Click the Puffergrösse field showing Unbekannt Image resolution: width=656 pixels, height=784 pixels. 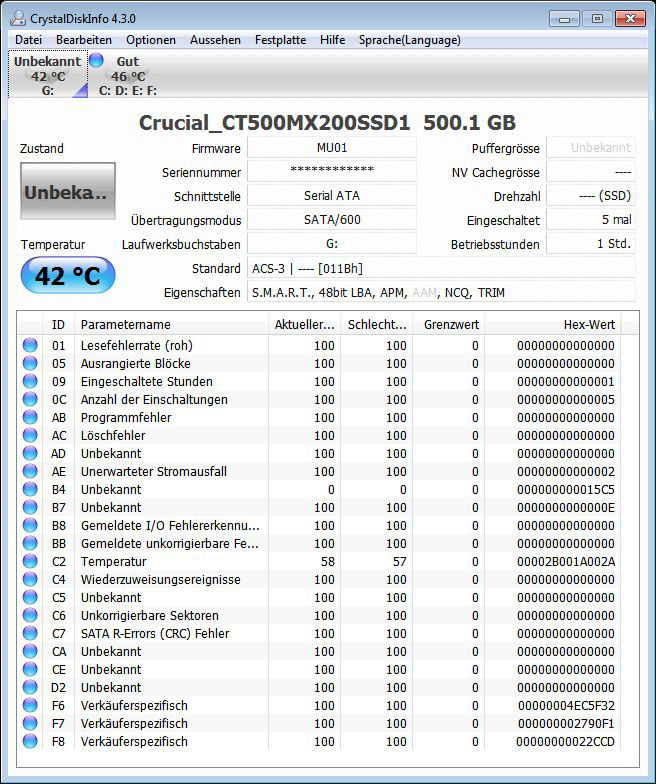point(591,148)
